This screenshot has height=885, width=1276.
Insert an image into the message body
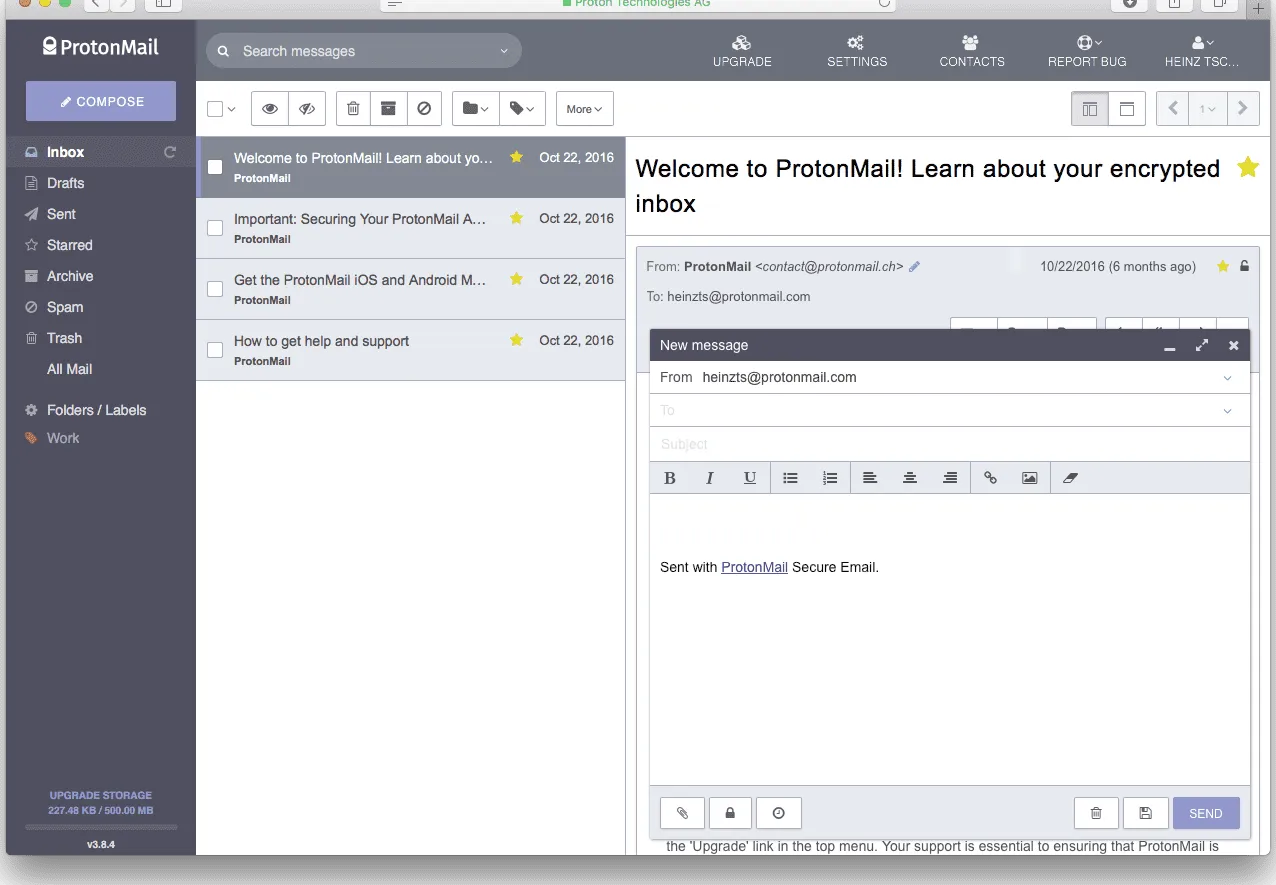point(1029,477)
